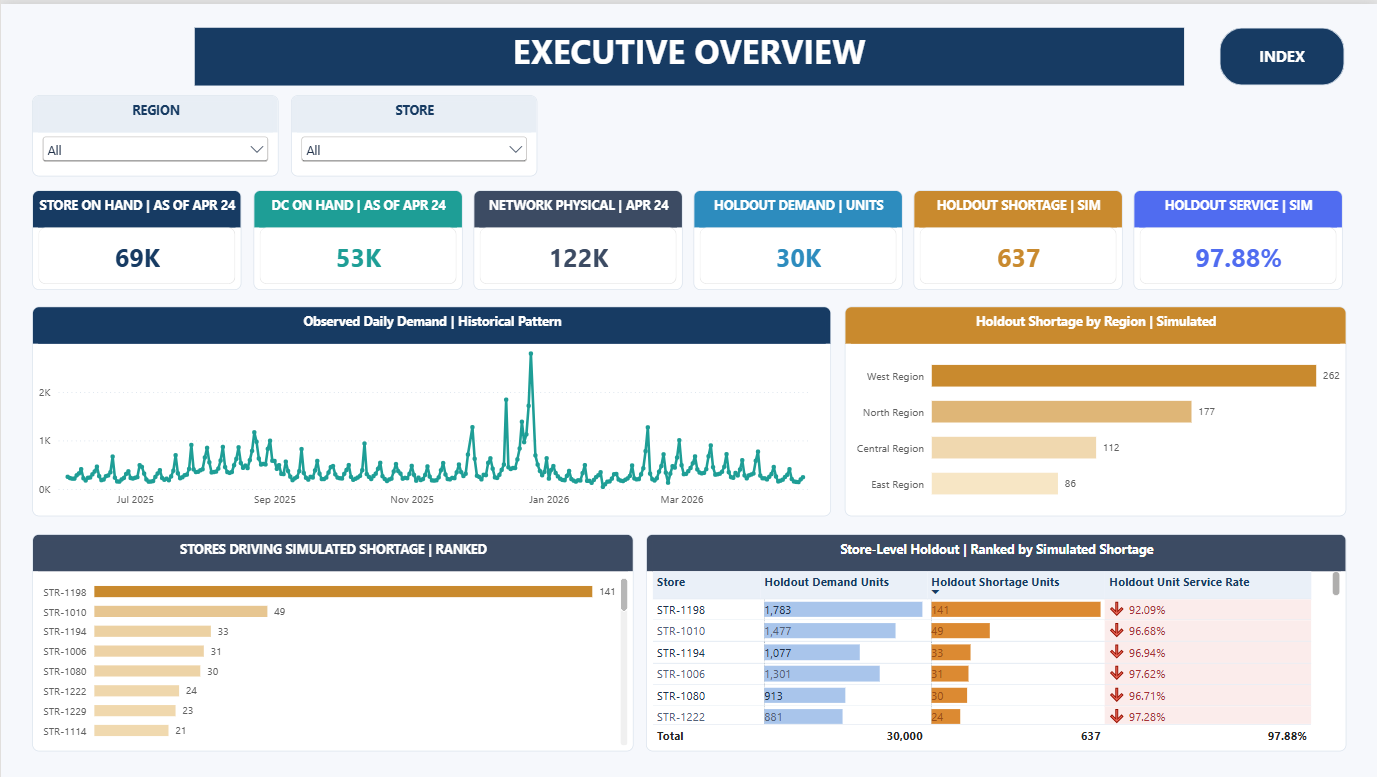This screenshot has height=777, width=1377.
Task: Click the Holdout Service 97.88% value
Action: 1238,258
